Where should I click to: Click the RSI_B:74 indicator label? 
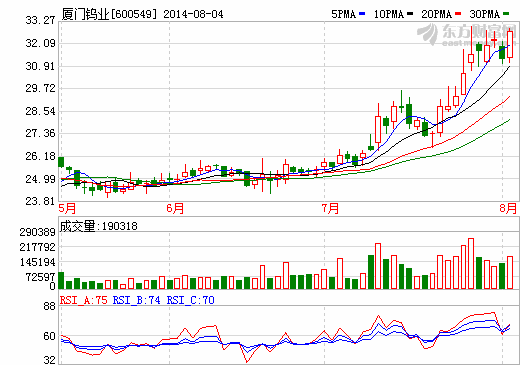[x=136, y=300]
